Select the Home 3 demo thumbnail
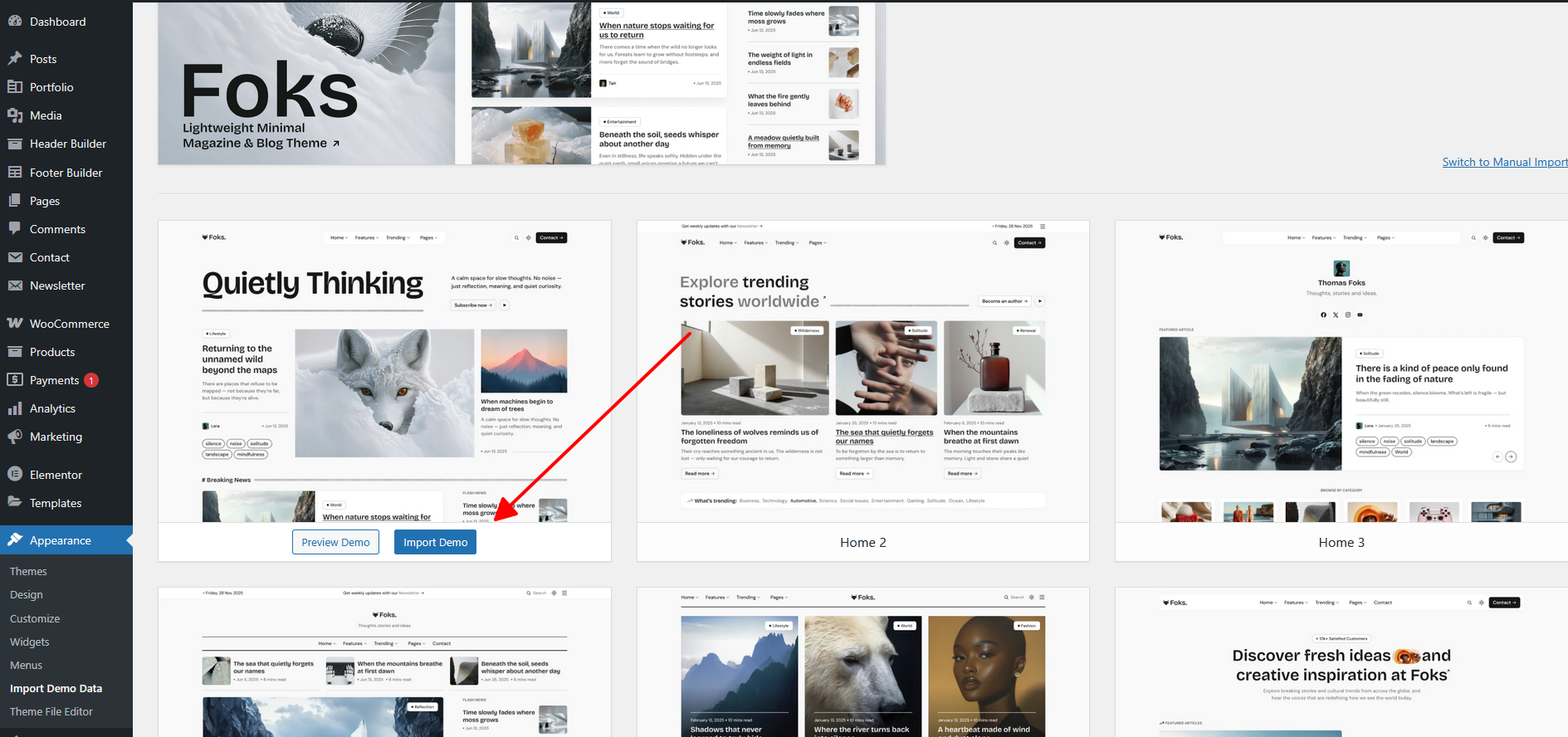The image size is (1568, 737). [1341, 372]
